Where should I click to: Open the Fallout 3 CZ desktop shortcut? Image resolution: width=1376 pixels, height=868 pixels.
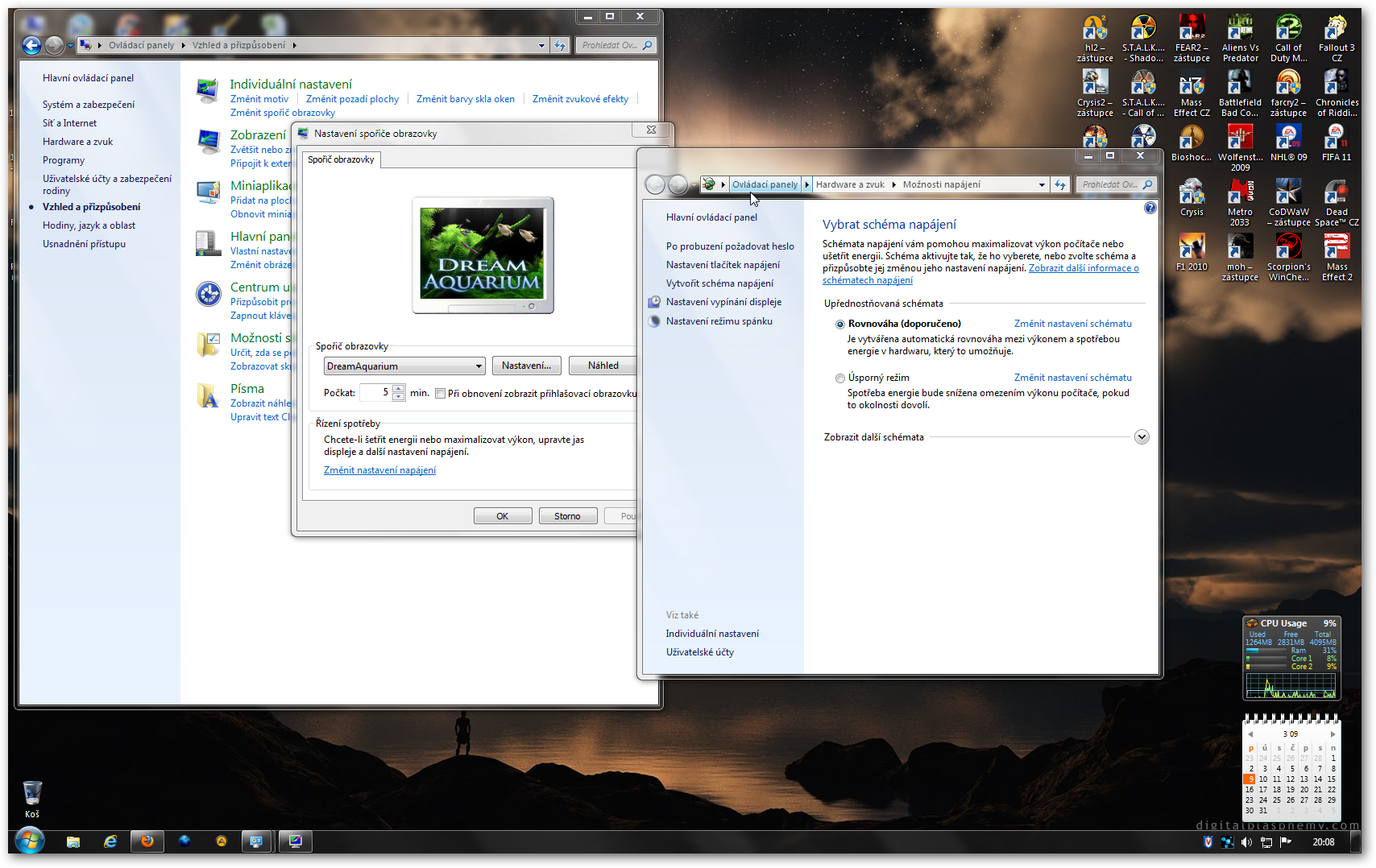1336,37
